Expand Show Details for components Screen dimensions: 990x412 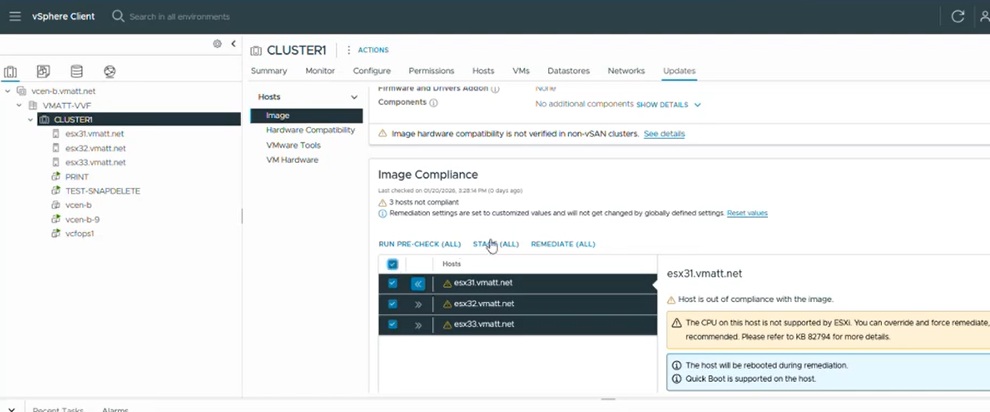[668, 104]
